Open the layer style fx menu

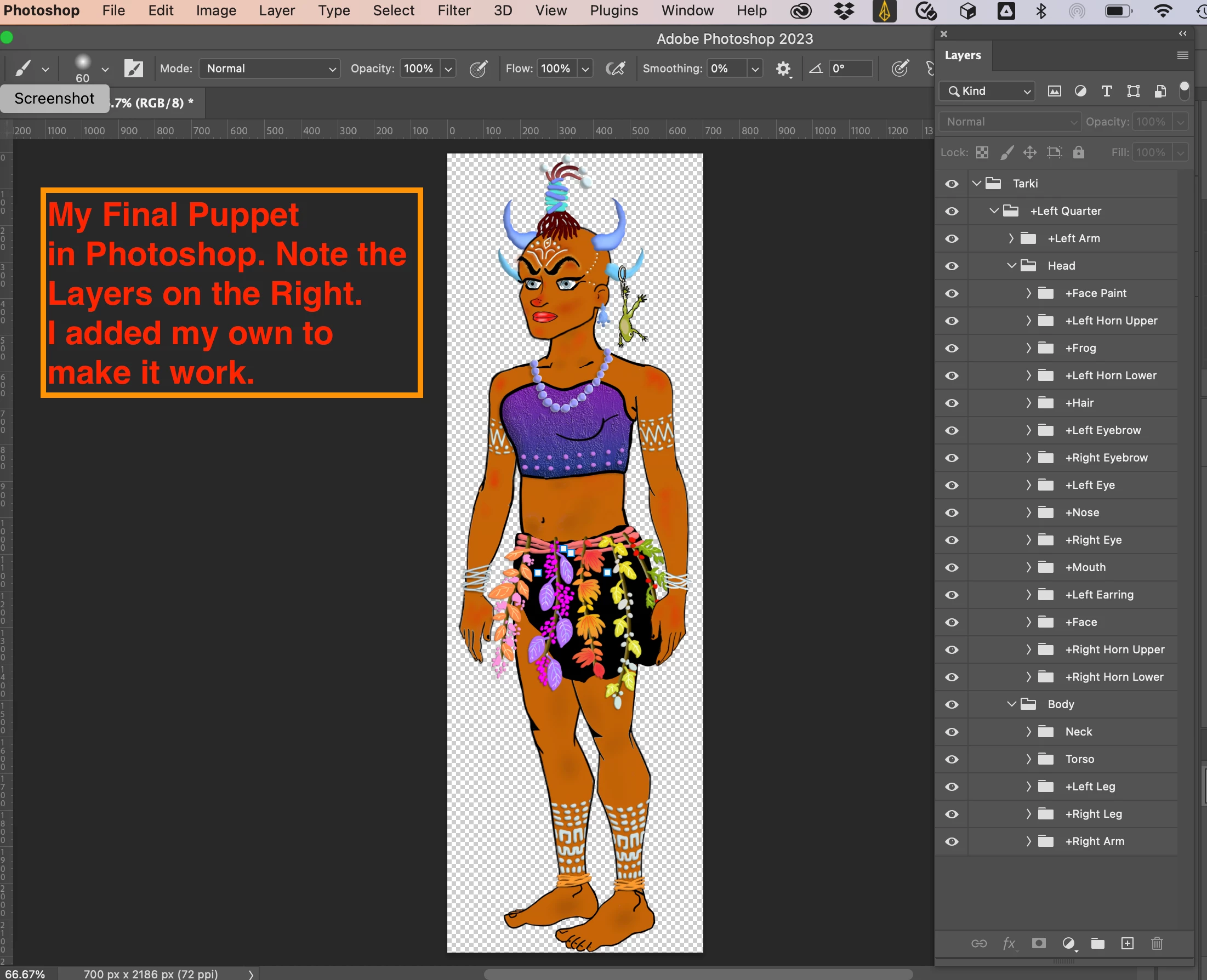pyautogui.click(x=1009, y=943)
